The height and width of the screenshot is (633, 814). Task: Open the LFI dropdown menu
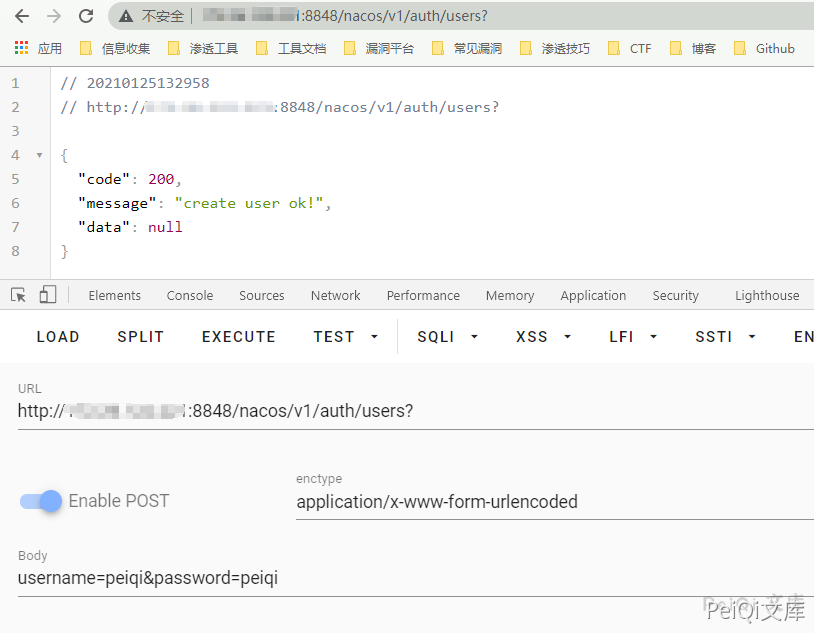pyautogui.click(x=633, y=337)
